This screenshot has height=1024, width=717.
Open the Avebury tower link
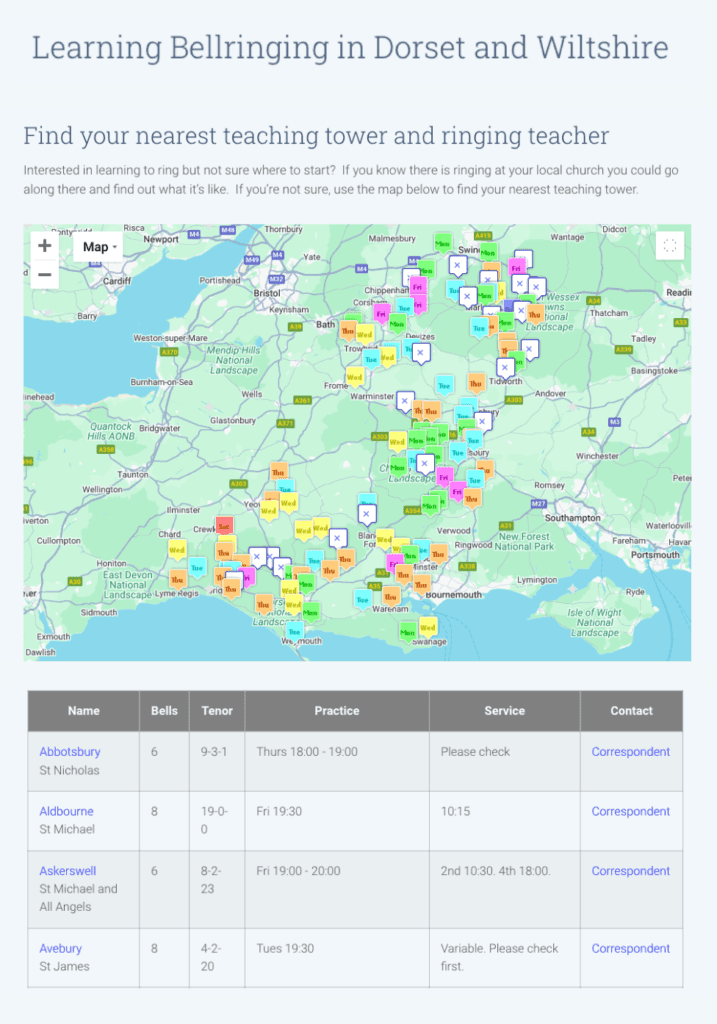(61, 948)
